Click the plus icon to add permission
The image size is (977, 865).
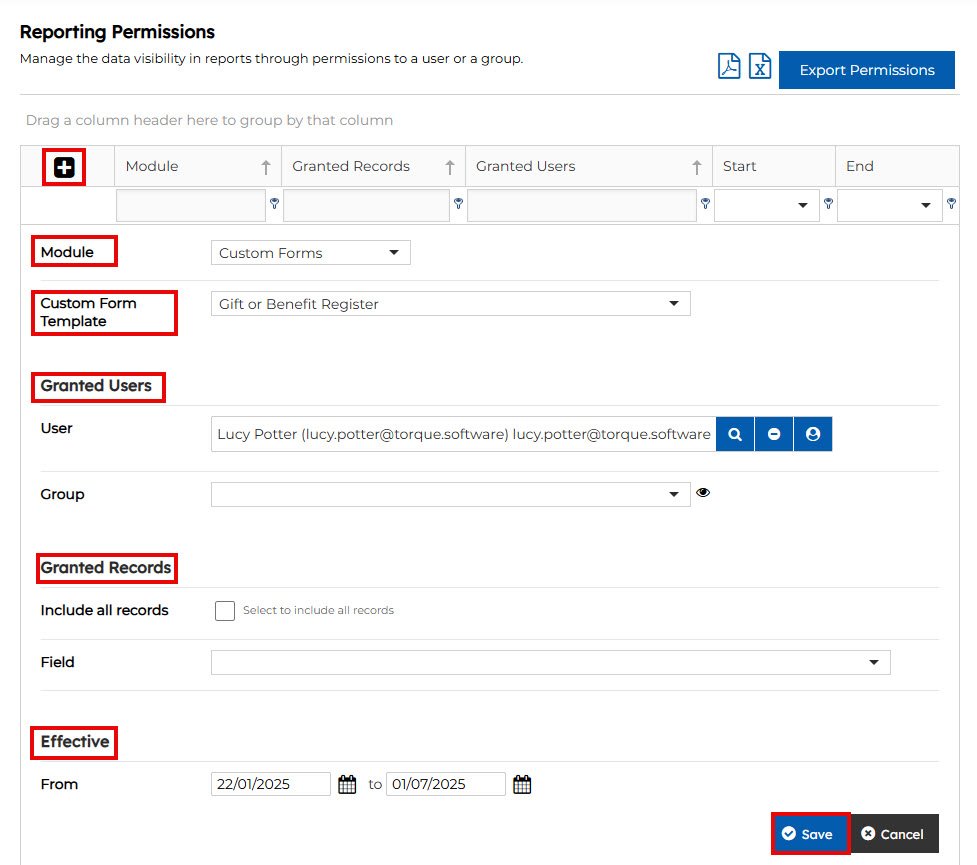coord(64,167)
